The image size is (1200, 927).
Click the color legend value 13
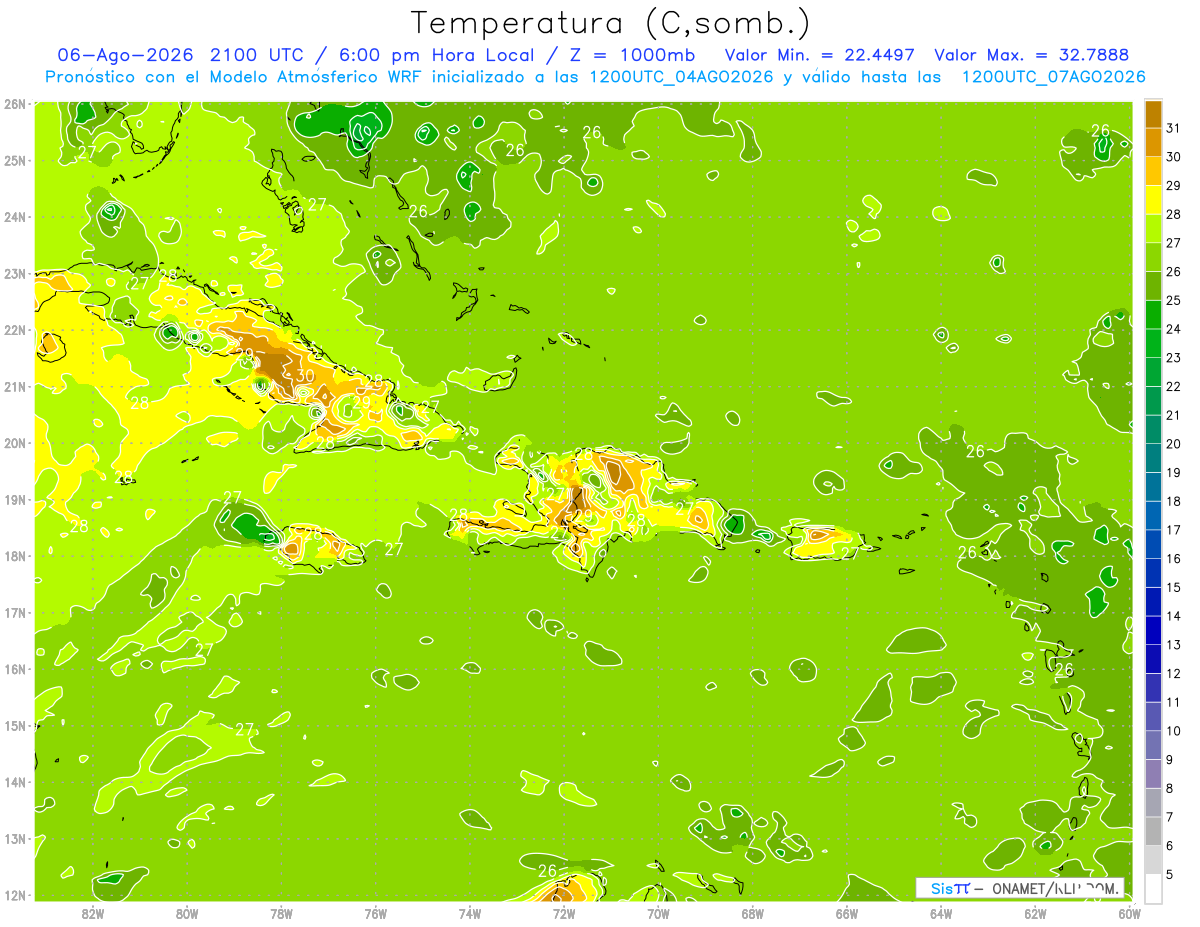(1174, 645)
